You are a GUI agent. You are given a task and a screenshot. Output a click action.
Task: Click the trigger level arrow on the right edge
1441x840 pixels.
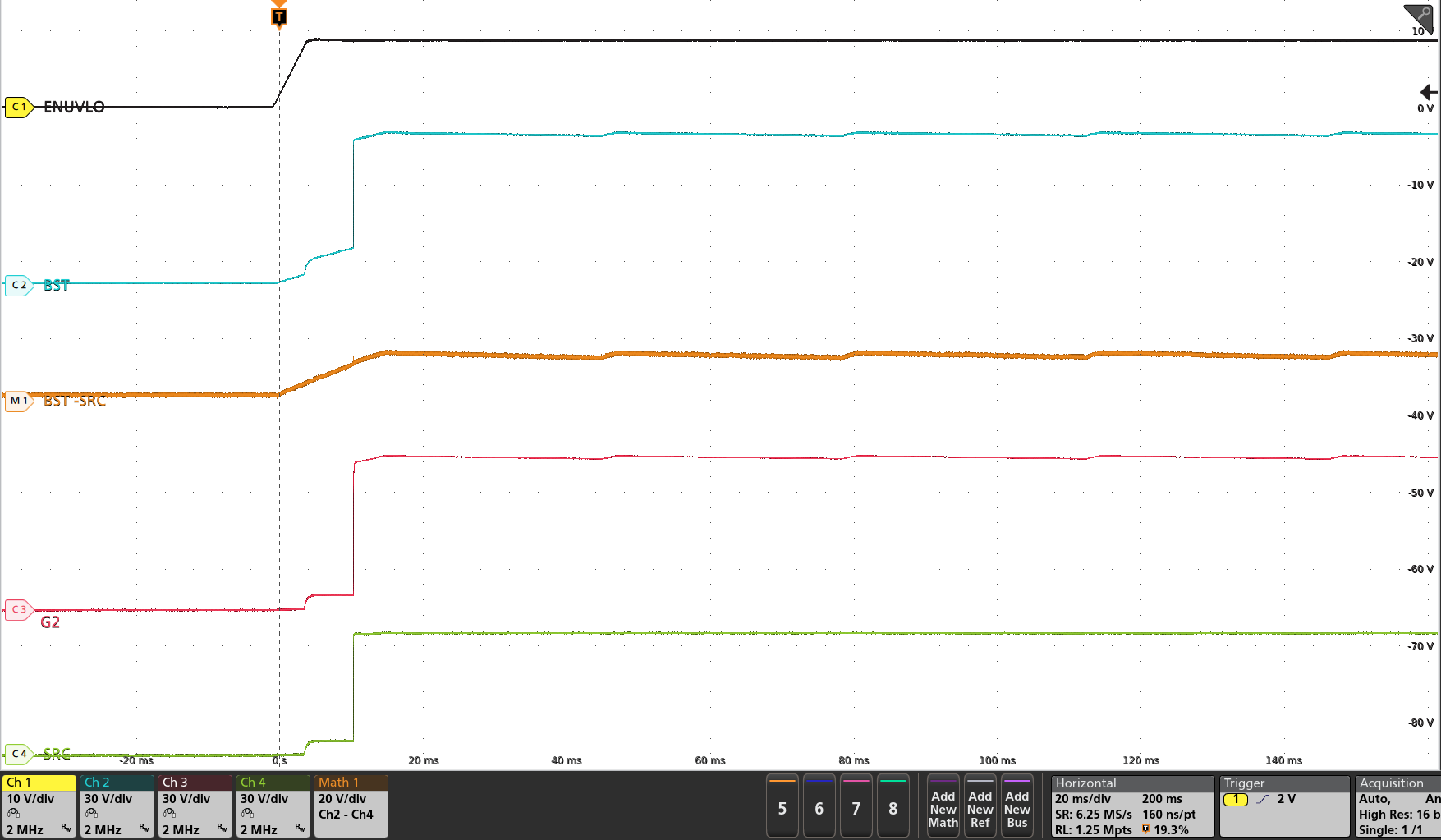pyautogui.click(x=1430, y=92)
